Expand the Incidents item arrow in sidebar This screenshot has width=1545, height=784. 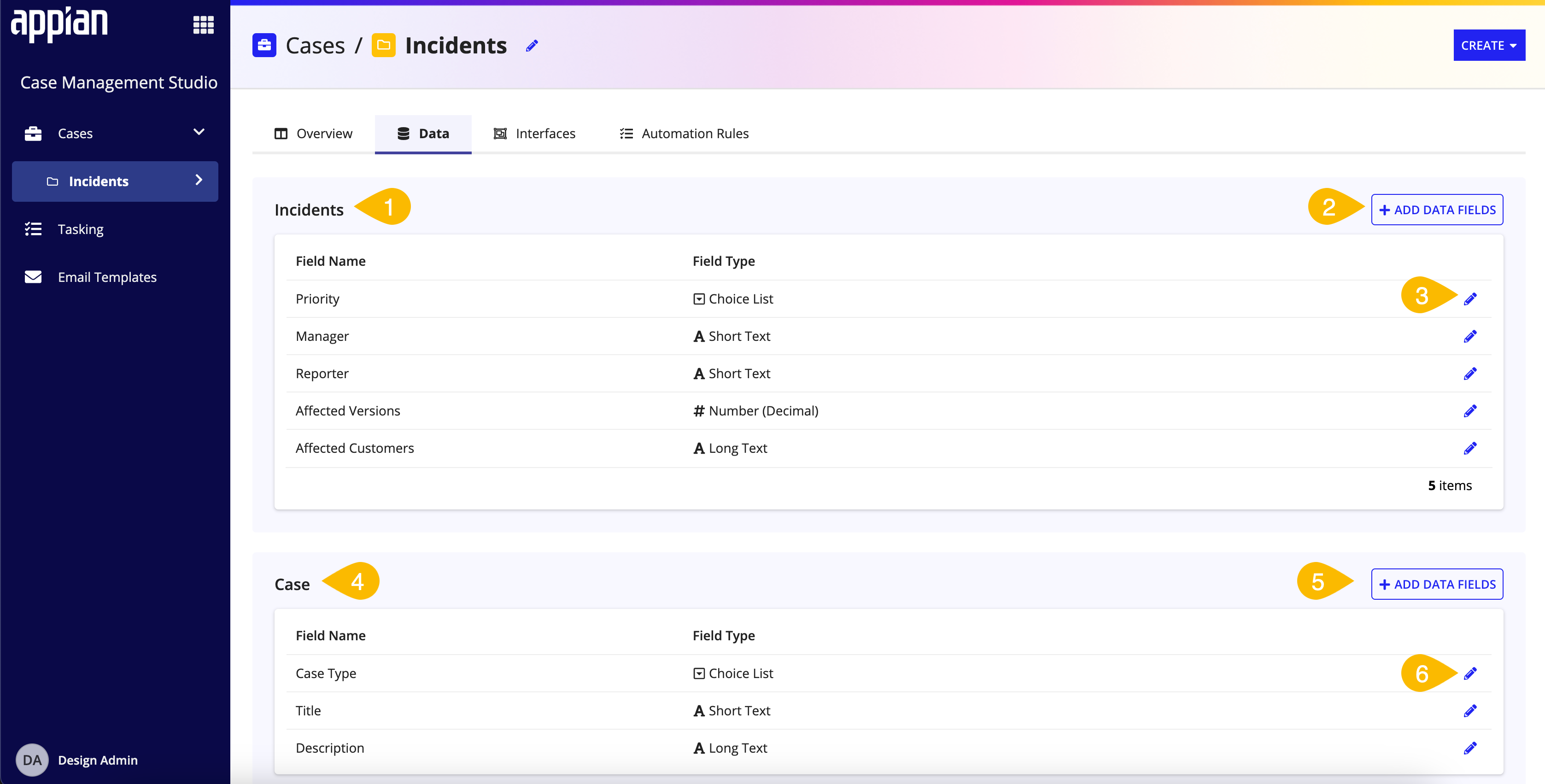pyautogui.click(x=199, y=180)
